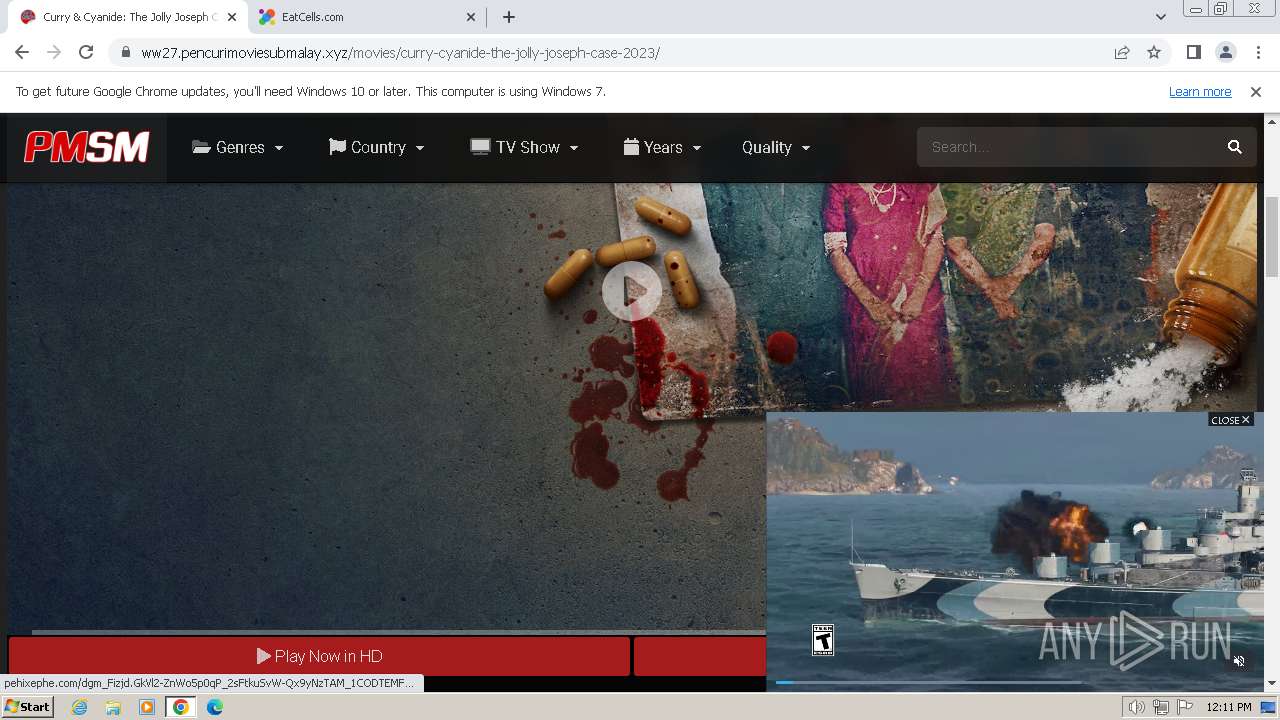Screen dimensions: 1280x720
Task: View site information lock icon
Action: (x=125, y=53)
